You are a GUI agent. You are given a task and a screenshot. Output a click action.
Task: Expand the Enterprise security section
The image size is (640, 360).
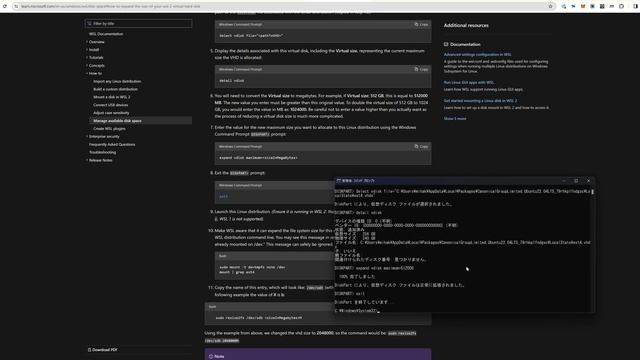[104, 136]
